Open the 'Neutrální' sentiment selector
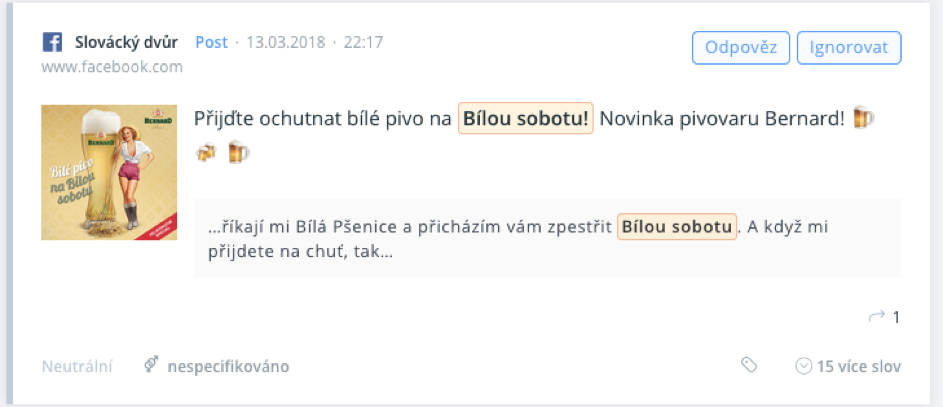Screen dimensions: 943x407 tap(77, 366)
